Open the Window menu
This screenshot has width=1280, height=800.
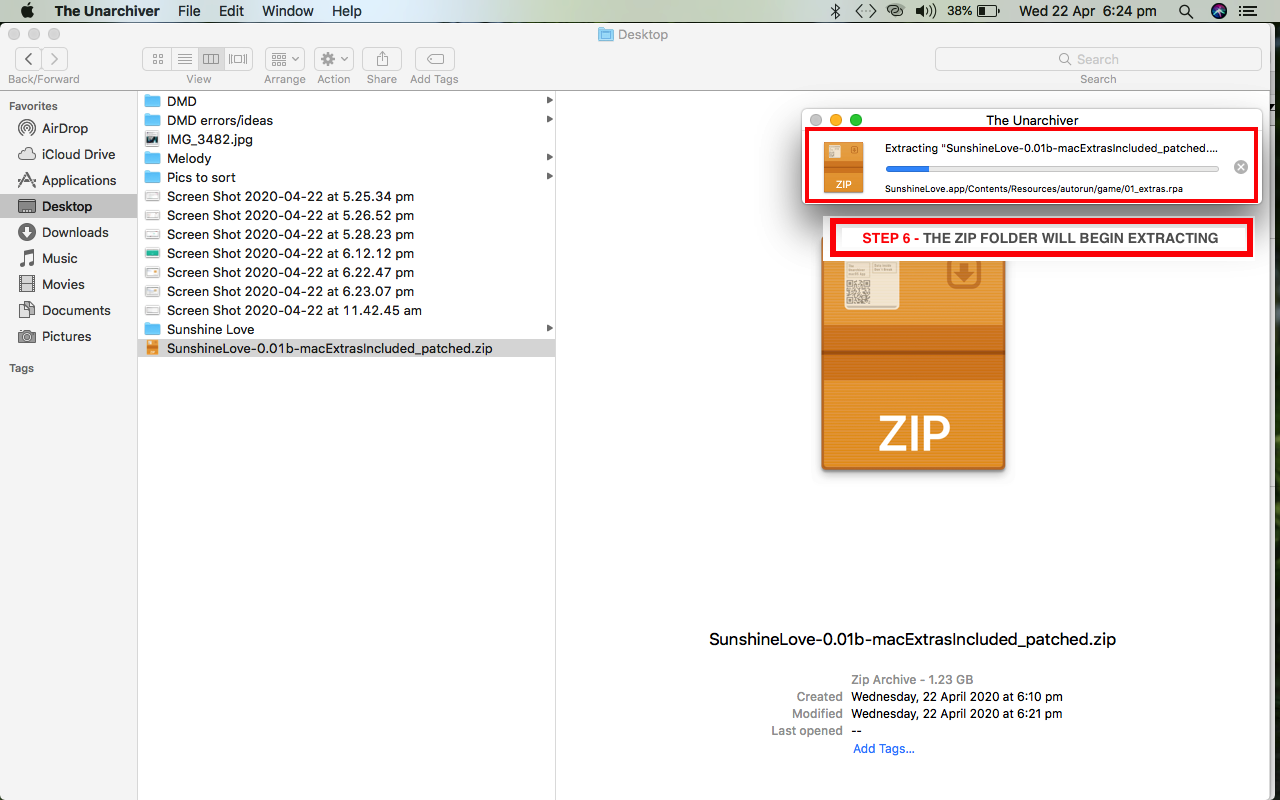pyautogui.click(x=288, y=11)
